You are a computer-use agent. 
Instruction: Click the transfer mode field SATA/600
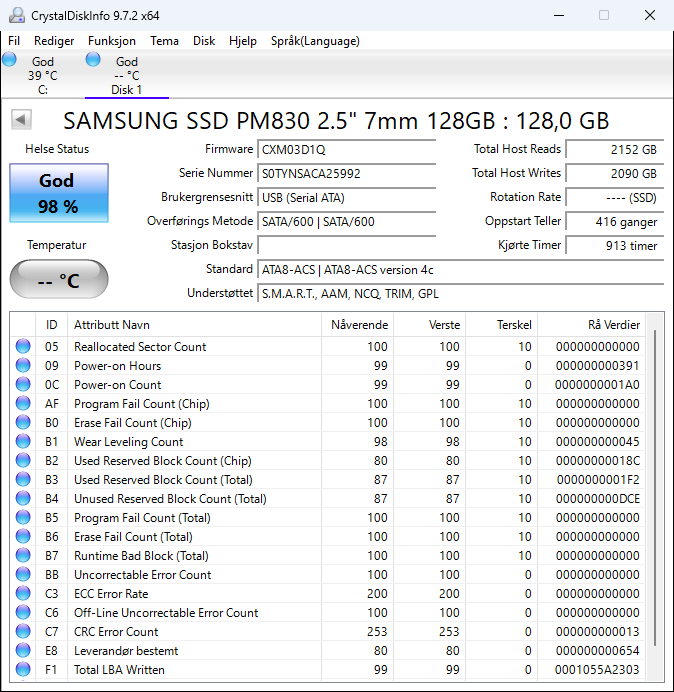(x=346, y=221)
